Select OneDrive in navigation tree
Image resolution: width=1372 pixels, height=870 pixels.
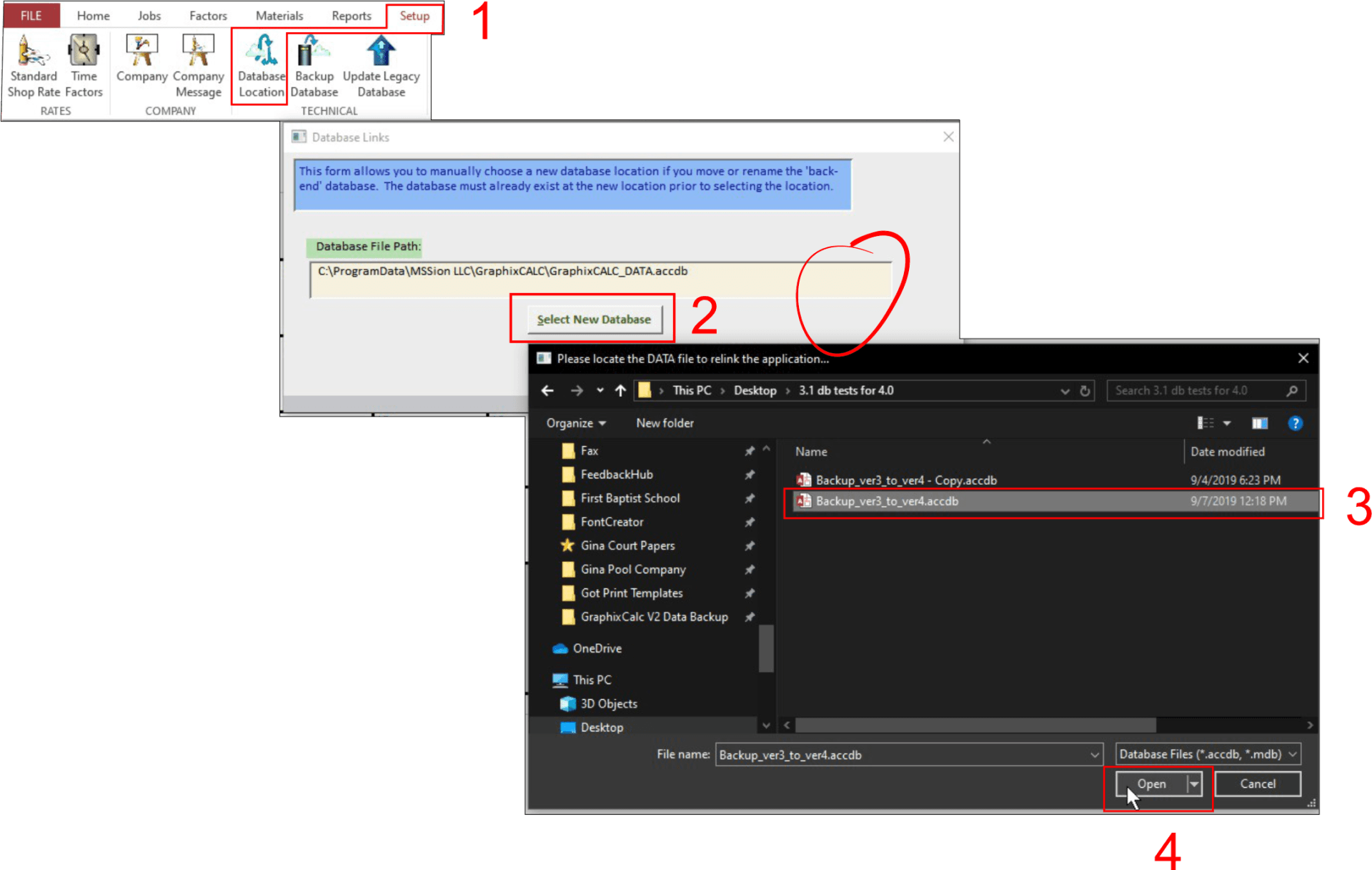(597, 648)
